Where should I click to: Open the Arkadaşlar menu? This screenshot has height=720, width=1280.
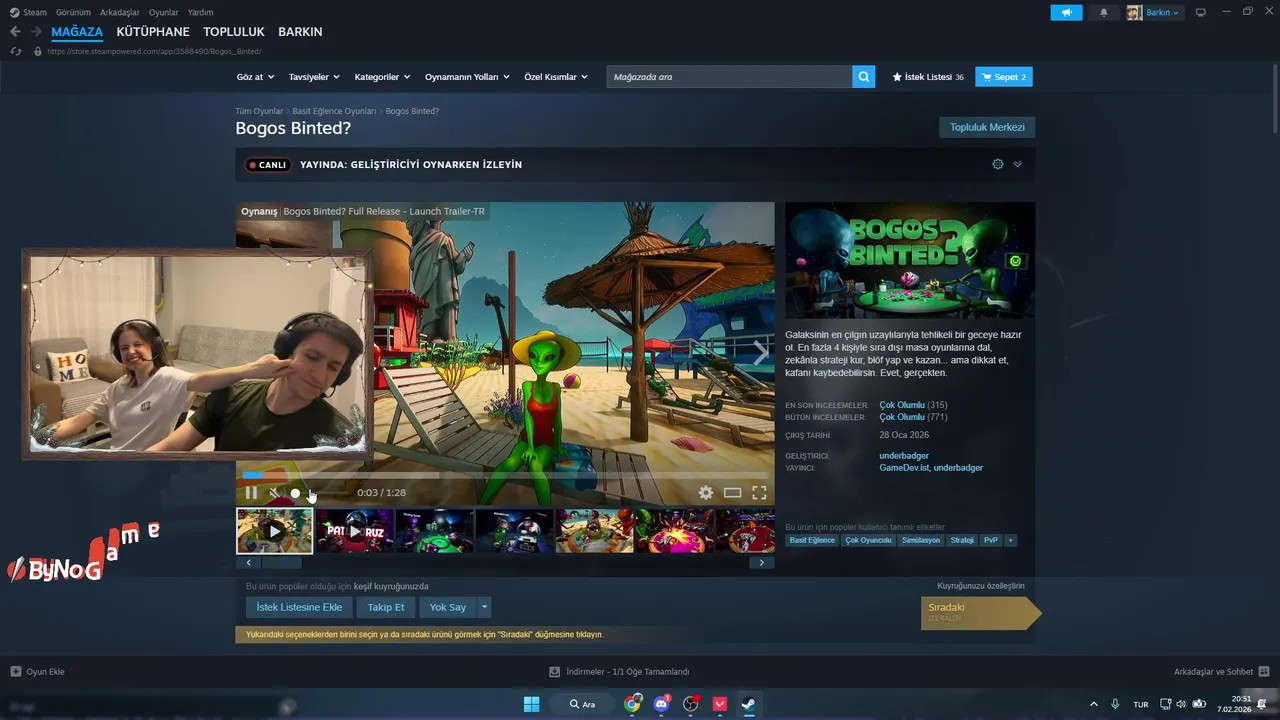[120, 12]
